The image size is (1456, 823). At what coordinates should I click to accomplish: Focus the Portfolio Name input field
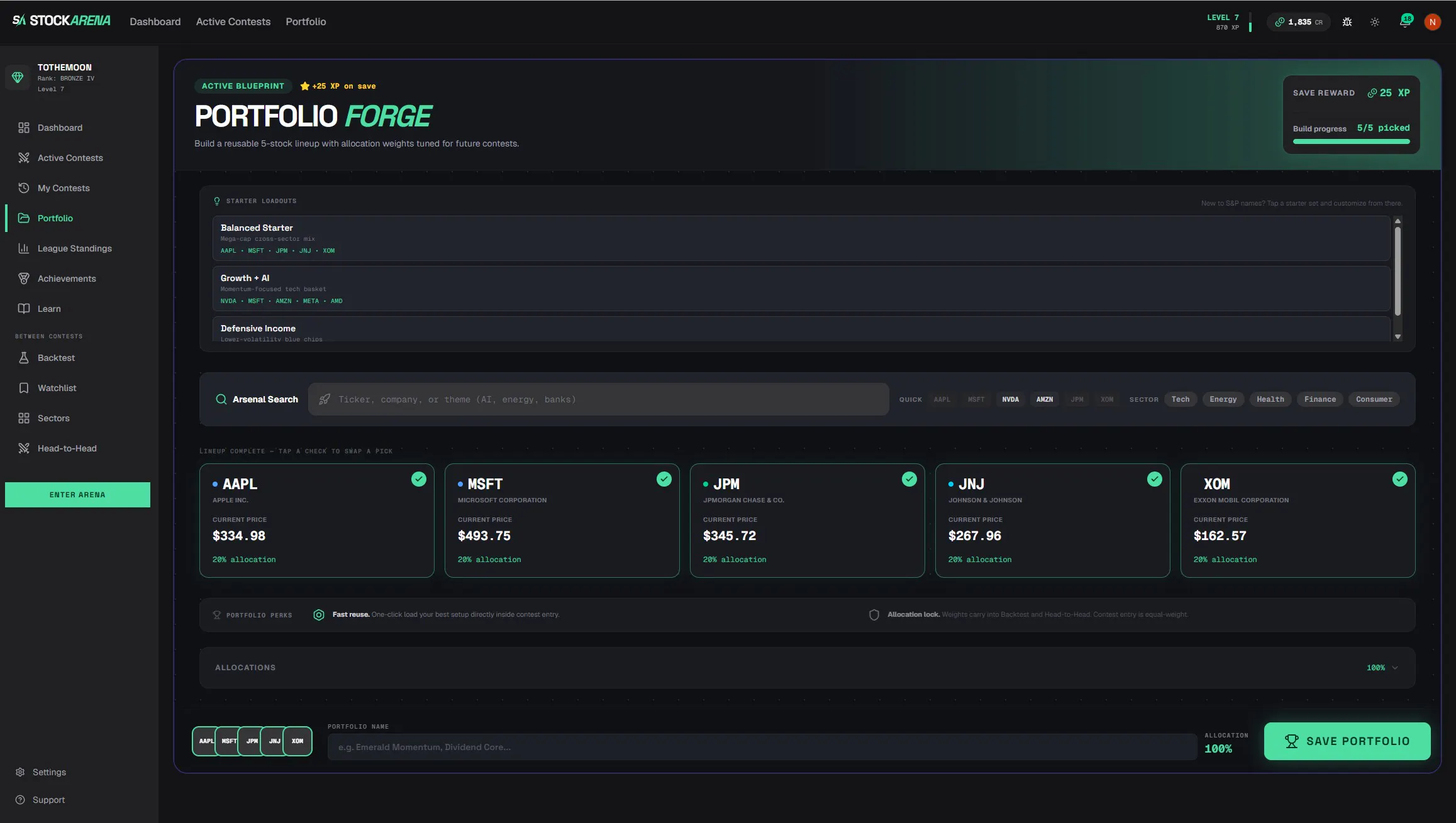click(x=762, y=747)
